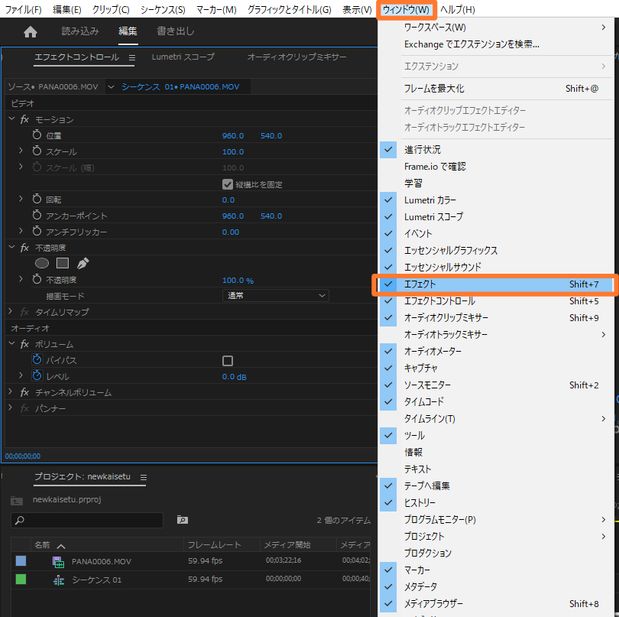
Task: Open the シーケンス(S) menu
Action: [x=163, y=9]
